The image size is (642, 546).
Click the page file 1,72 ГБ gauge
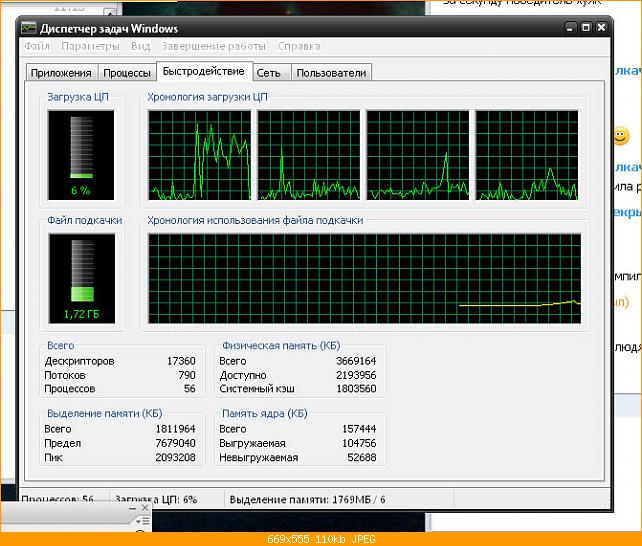81,278
